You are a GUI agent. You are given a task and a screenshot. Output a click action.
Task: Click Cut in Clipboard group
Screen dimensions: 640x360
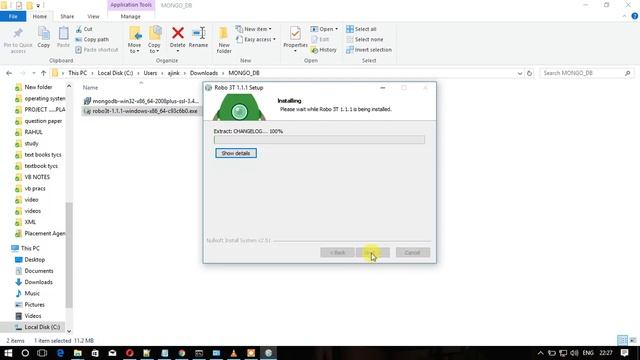[x=84, y=29]
